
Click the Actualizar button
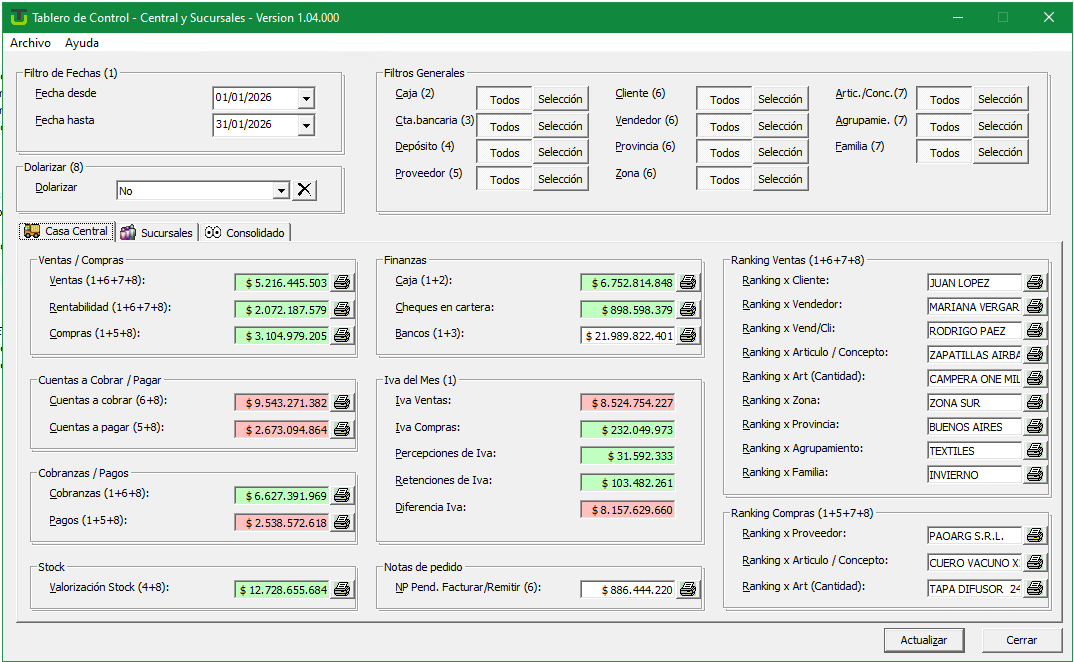tap(923, 640)
